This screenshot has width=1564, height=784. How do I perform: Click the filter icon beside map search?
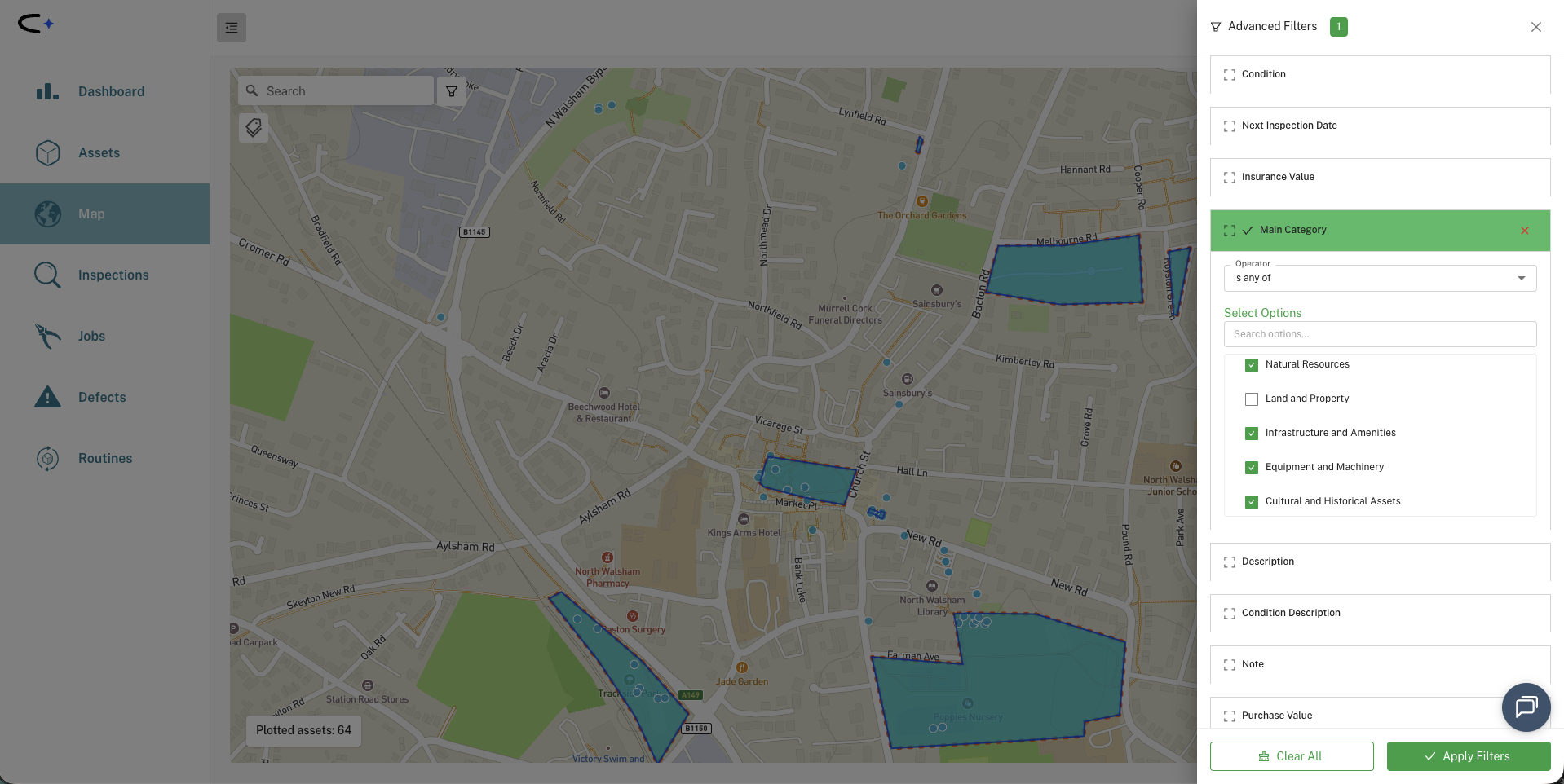(451, 90)
